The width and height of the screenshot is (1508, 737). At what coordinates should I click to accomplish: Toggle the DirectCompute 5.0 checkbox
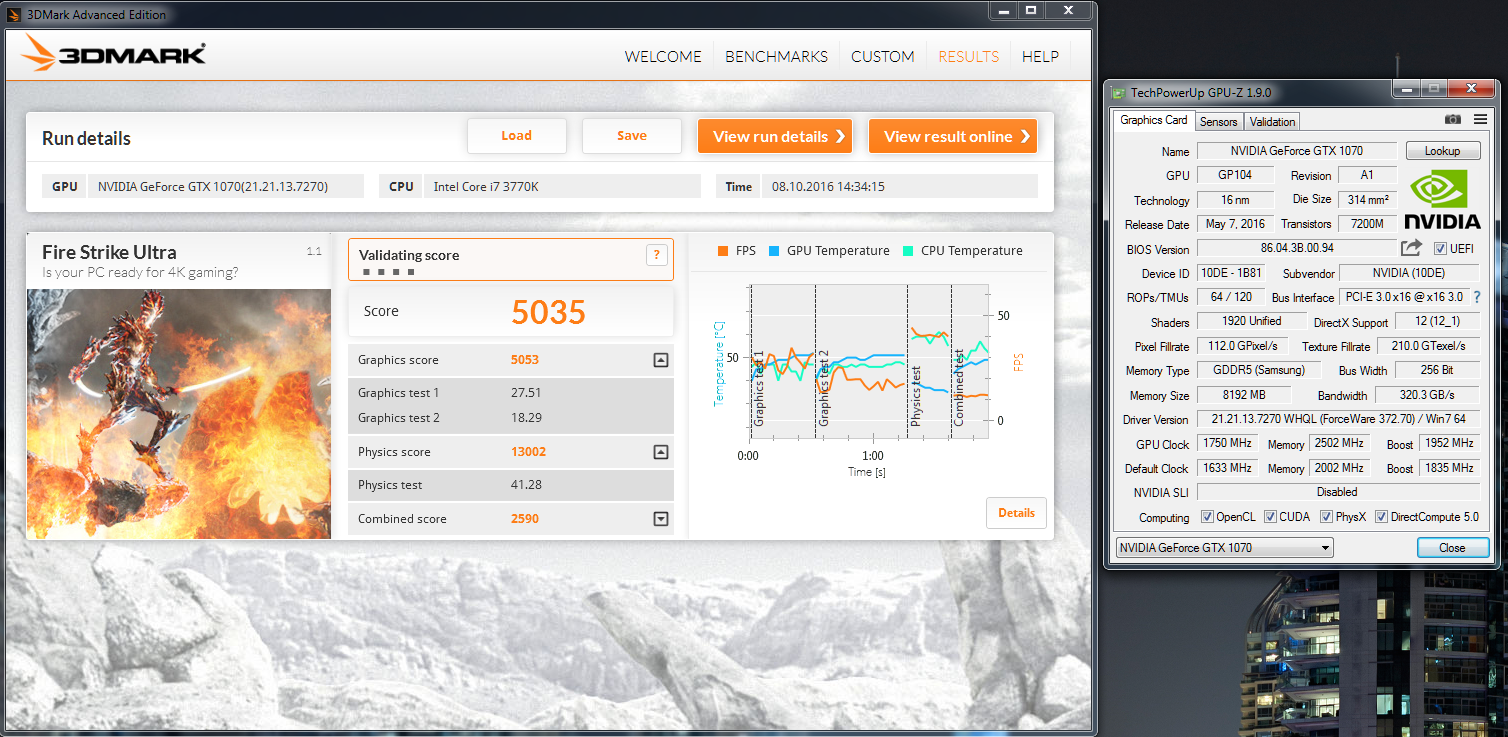(1381, 517)
